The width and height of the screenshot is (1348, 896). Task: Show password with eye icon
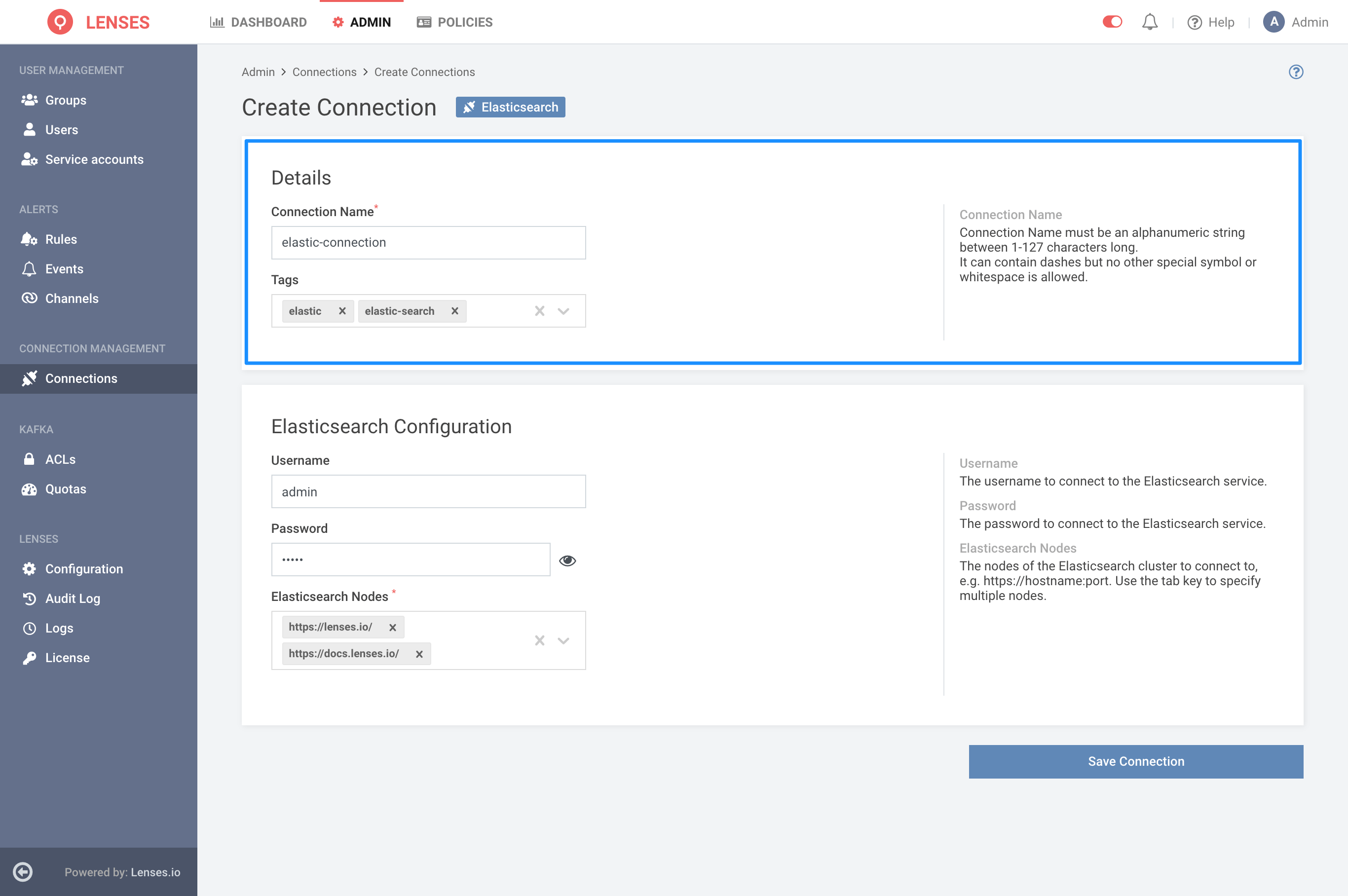(567, 560)
